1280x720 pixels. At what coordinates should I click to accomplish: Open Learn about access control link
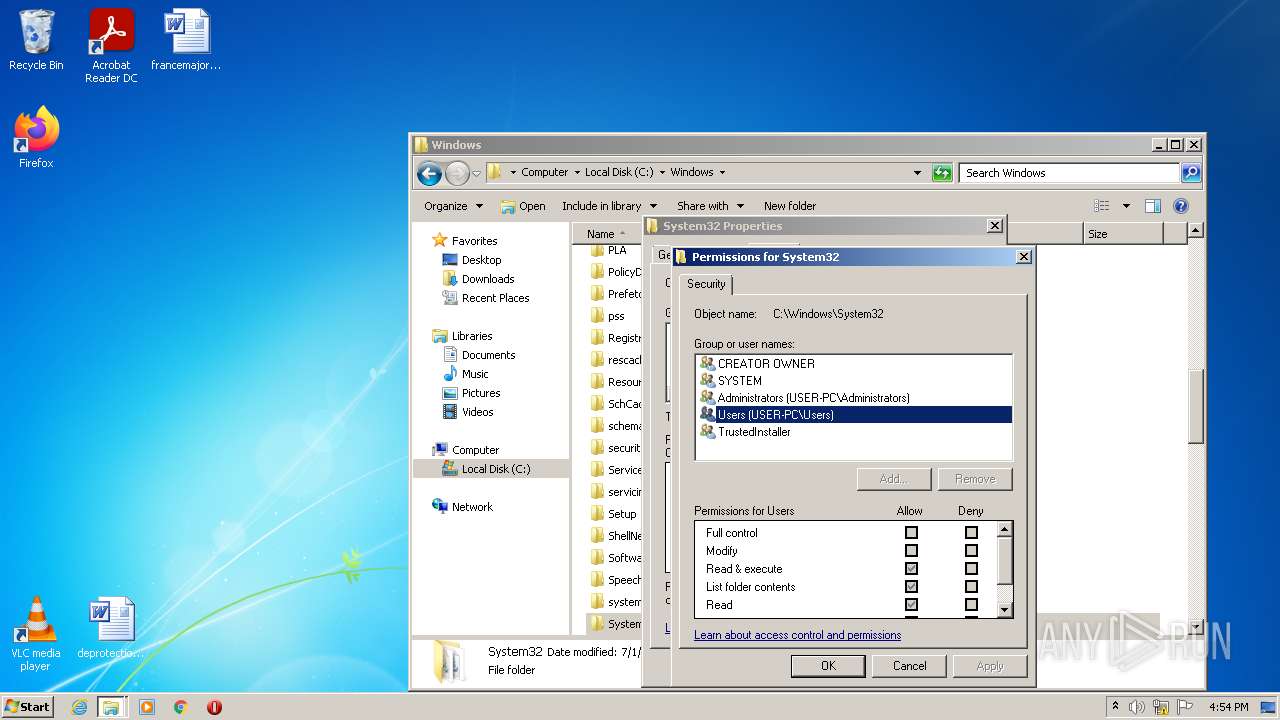(797, 635)
